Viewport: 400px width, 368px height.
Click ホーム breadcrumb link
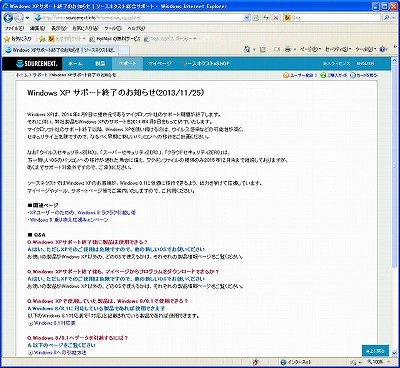21,75
